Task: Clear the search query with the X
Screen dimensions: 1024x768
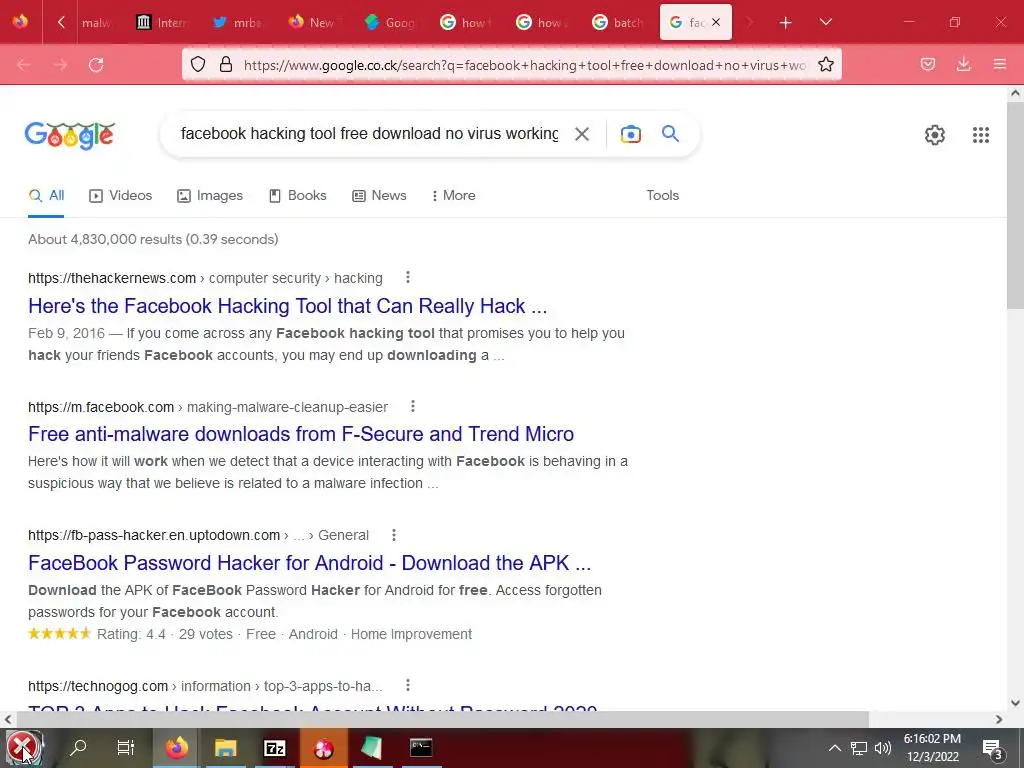Action: 581,134
